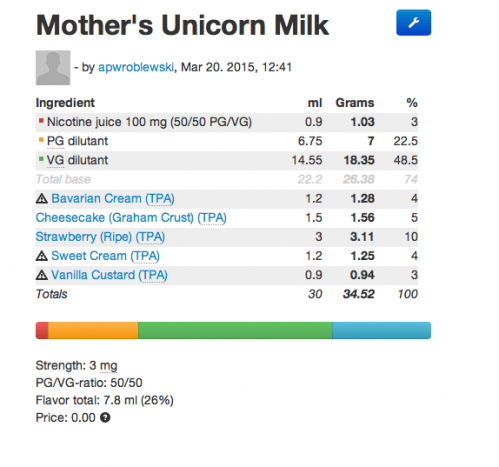Open the Bavarian Cream (TPA) flavor link
Screen dimensions: 499x467
113,199
